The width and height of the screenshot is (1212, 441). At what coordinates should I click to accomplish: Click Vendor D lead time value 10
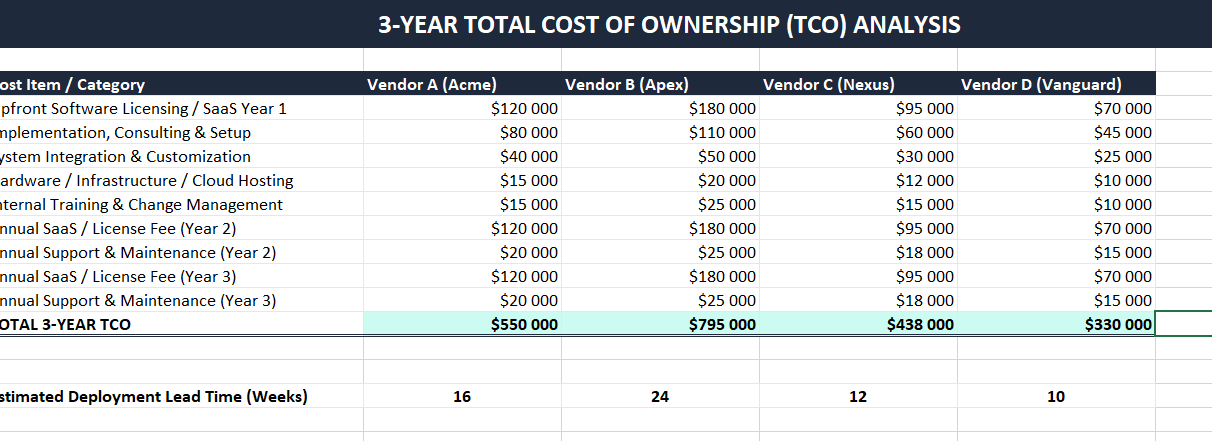coord(1057,396)
